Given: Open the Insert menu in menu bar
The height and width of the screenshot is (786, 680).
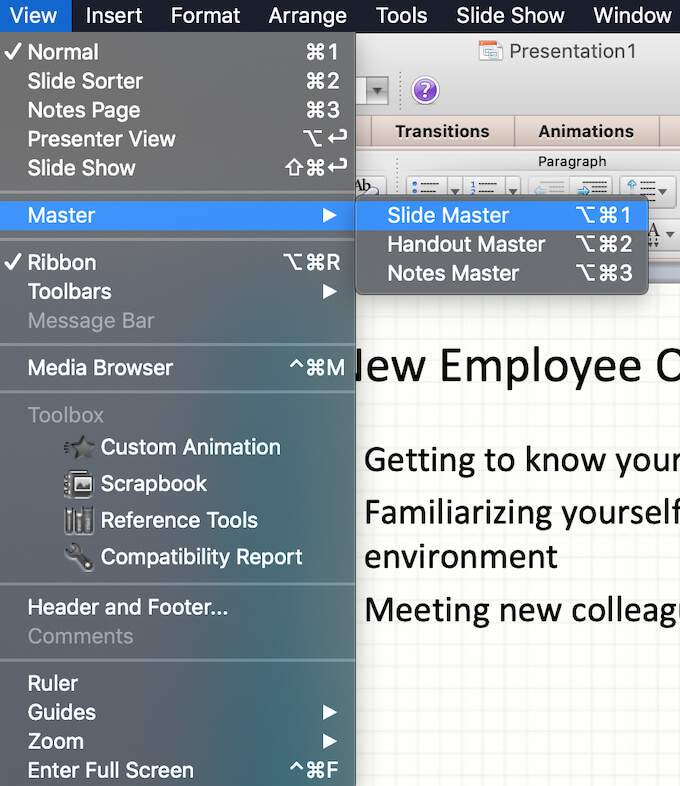Looking at the screenshot, I should coord(114,15).
